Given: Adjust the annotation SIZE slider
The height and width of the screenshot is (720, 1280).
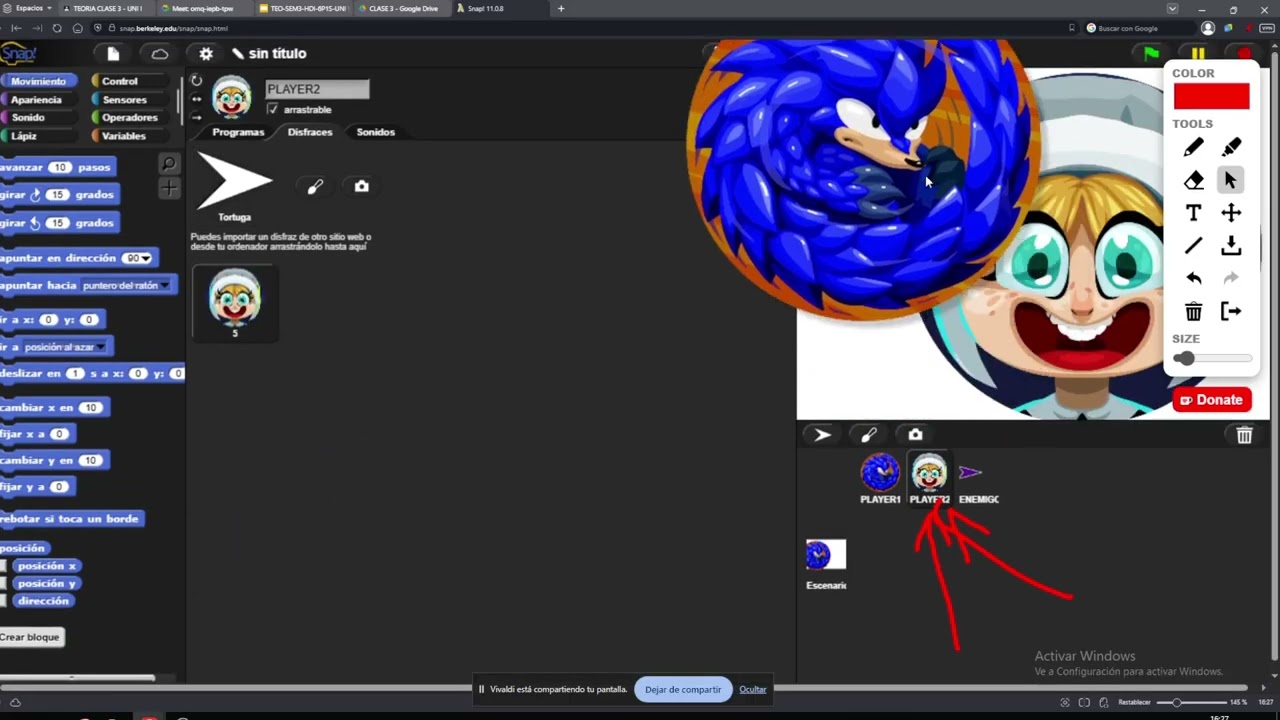Looking at the screenshot, I should coord(1212,358).
